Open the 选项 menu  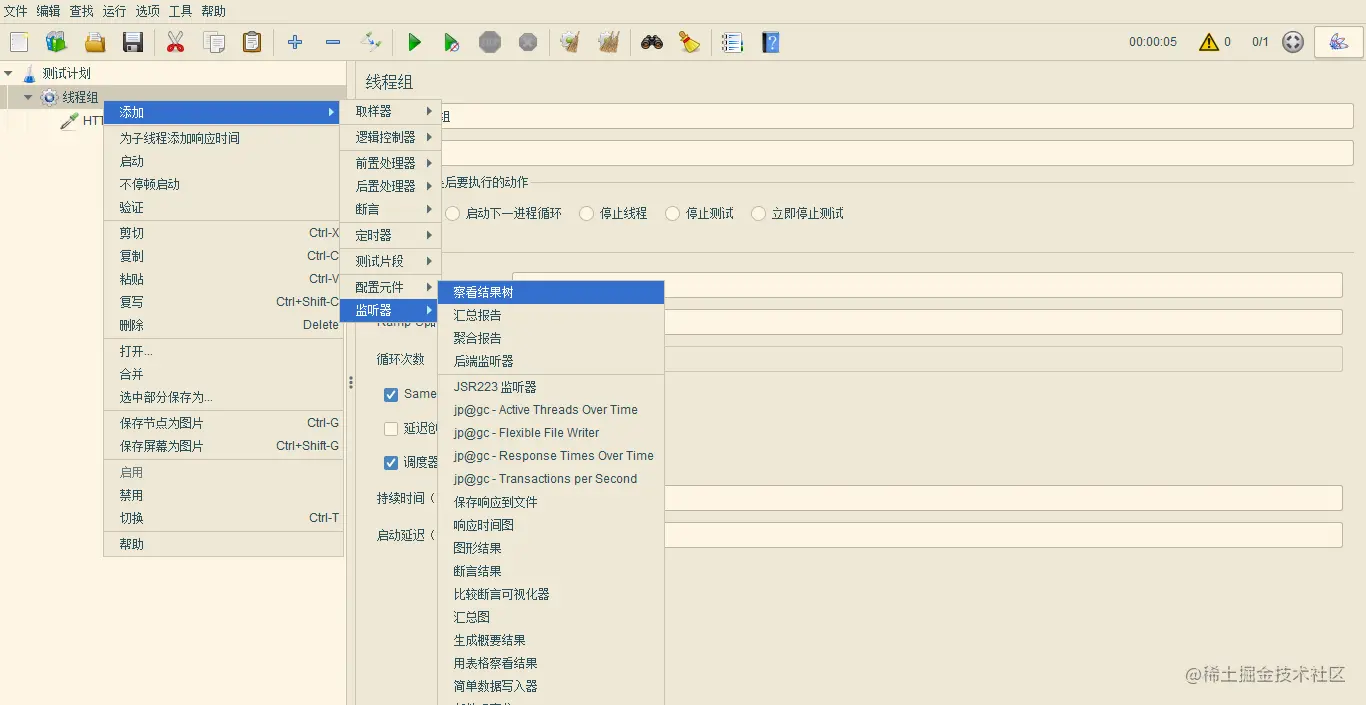click(x=146, y=12)
